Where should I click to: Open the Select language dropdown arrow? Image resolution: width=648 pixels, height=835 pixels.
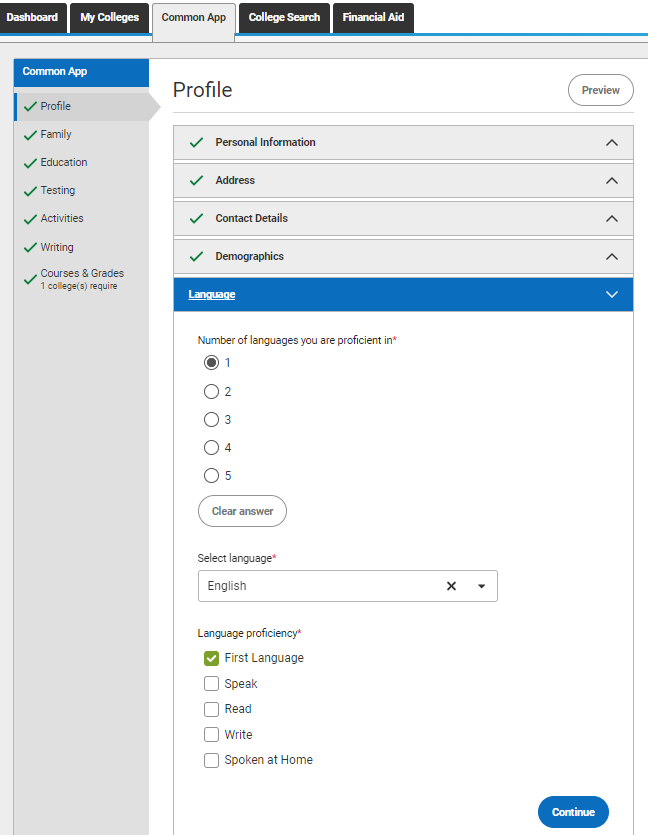coord(481,586)
